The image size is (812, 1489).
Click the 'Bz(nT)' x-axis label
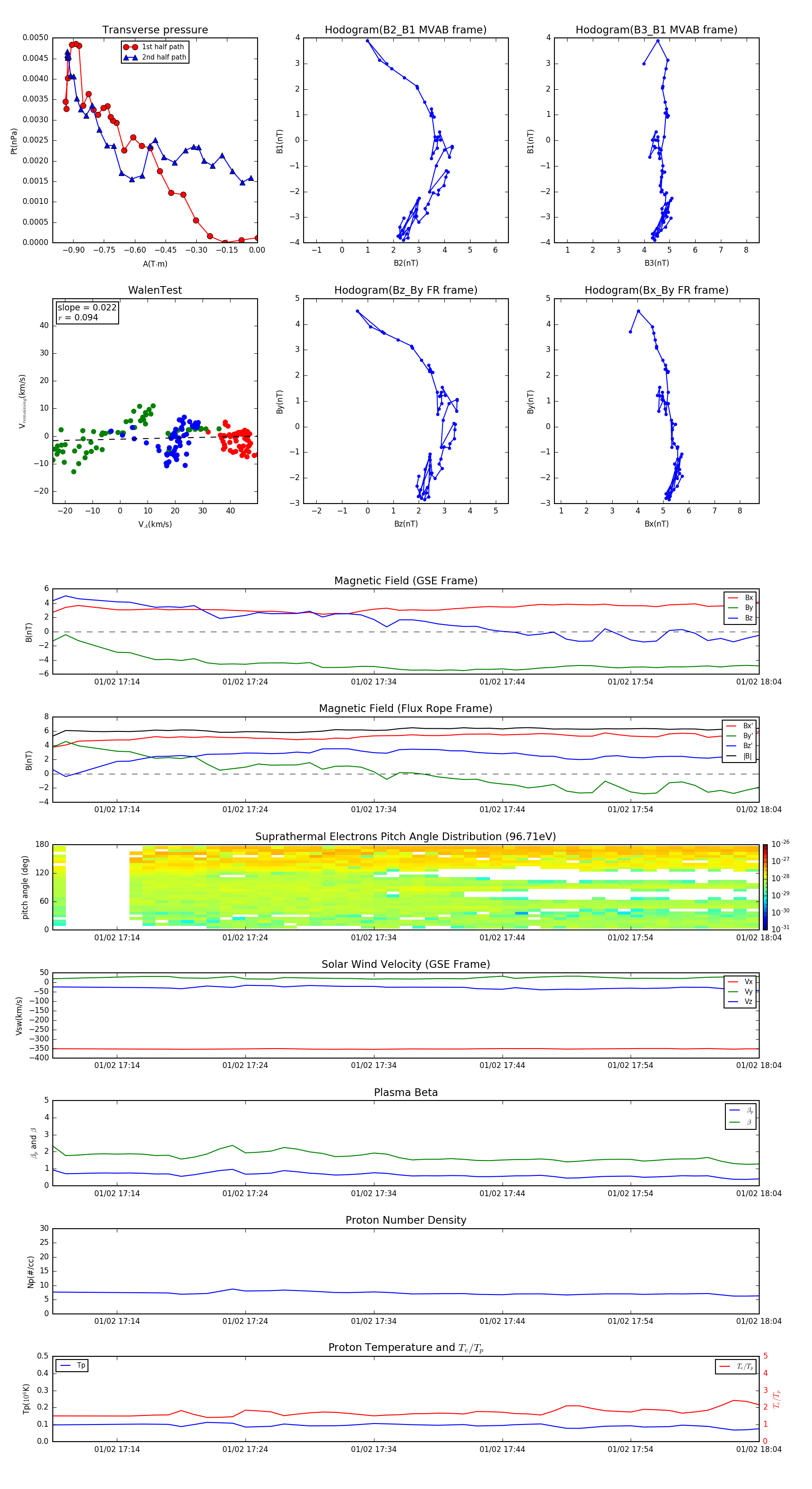tap(406, 524)
